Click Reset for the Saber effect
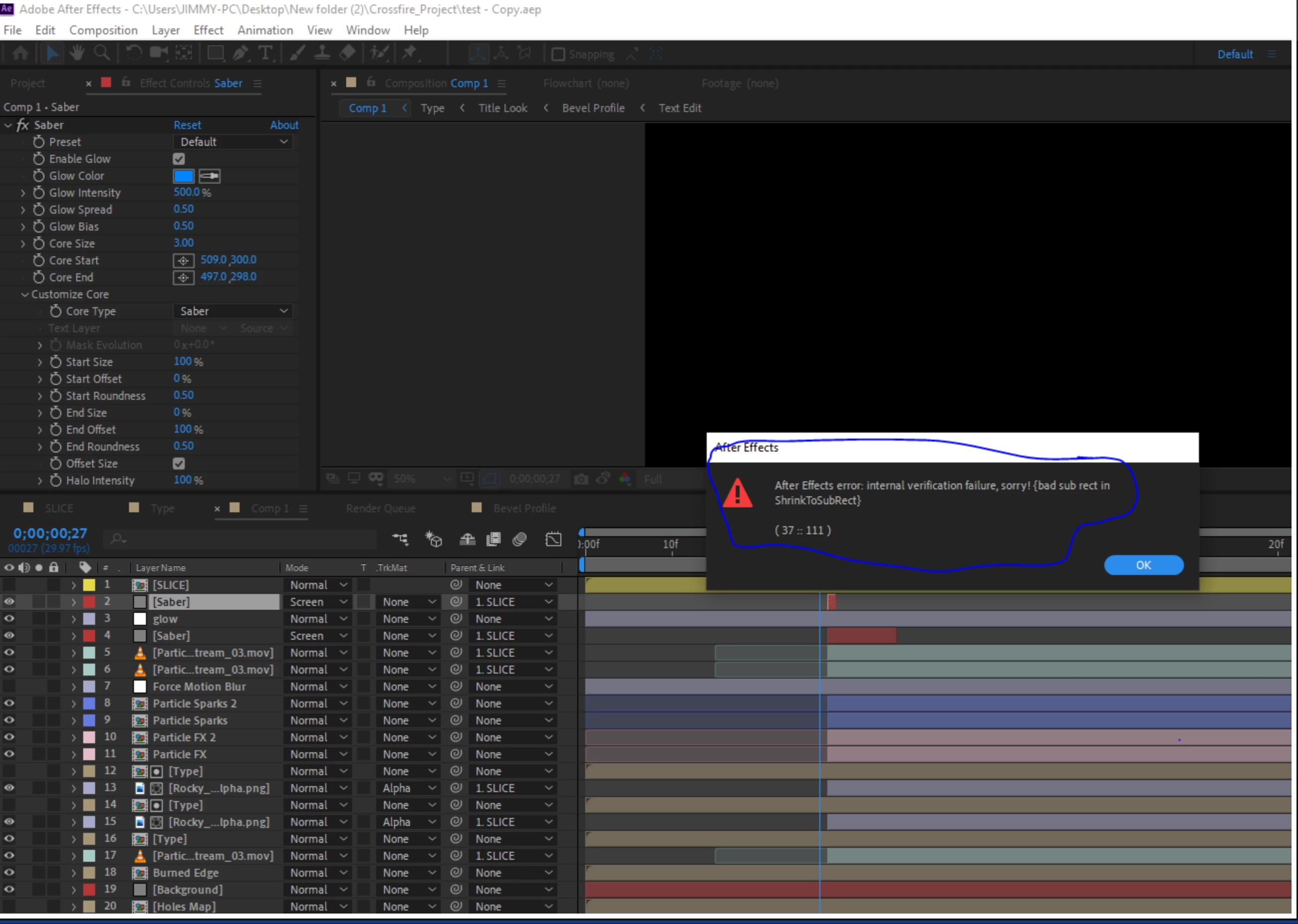The image size is (1298, 924). click(x=187, y=124)
